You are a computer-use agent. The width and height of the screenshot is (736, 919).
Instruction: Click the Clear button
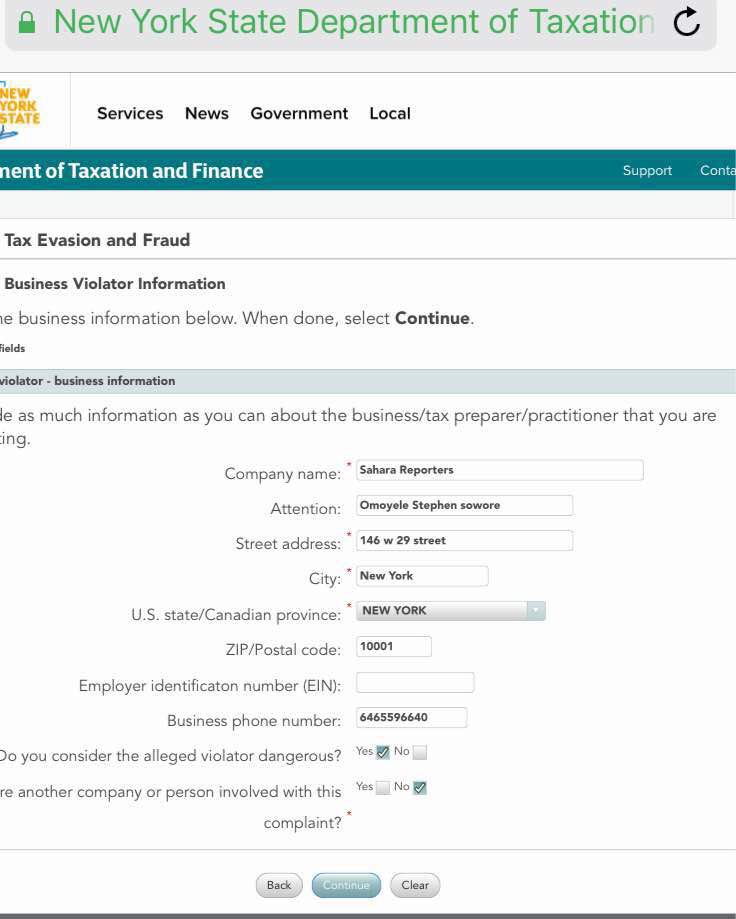(x=415, y=885)
